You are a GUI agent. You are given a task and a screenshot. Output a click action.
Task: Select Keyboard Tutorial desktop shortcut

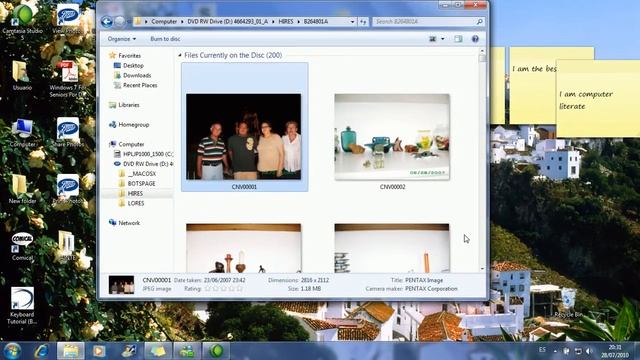[22, 306]
